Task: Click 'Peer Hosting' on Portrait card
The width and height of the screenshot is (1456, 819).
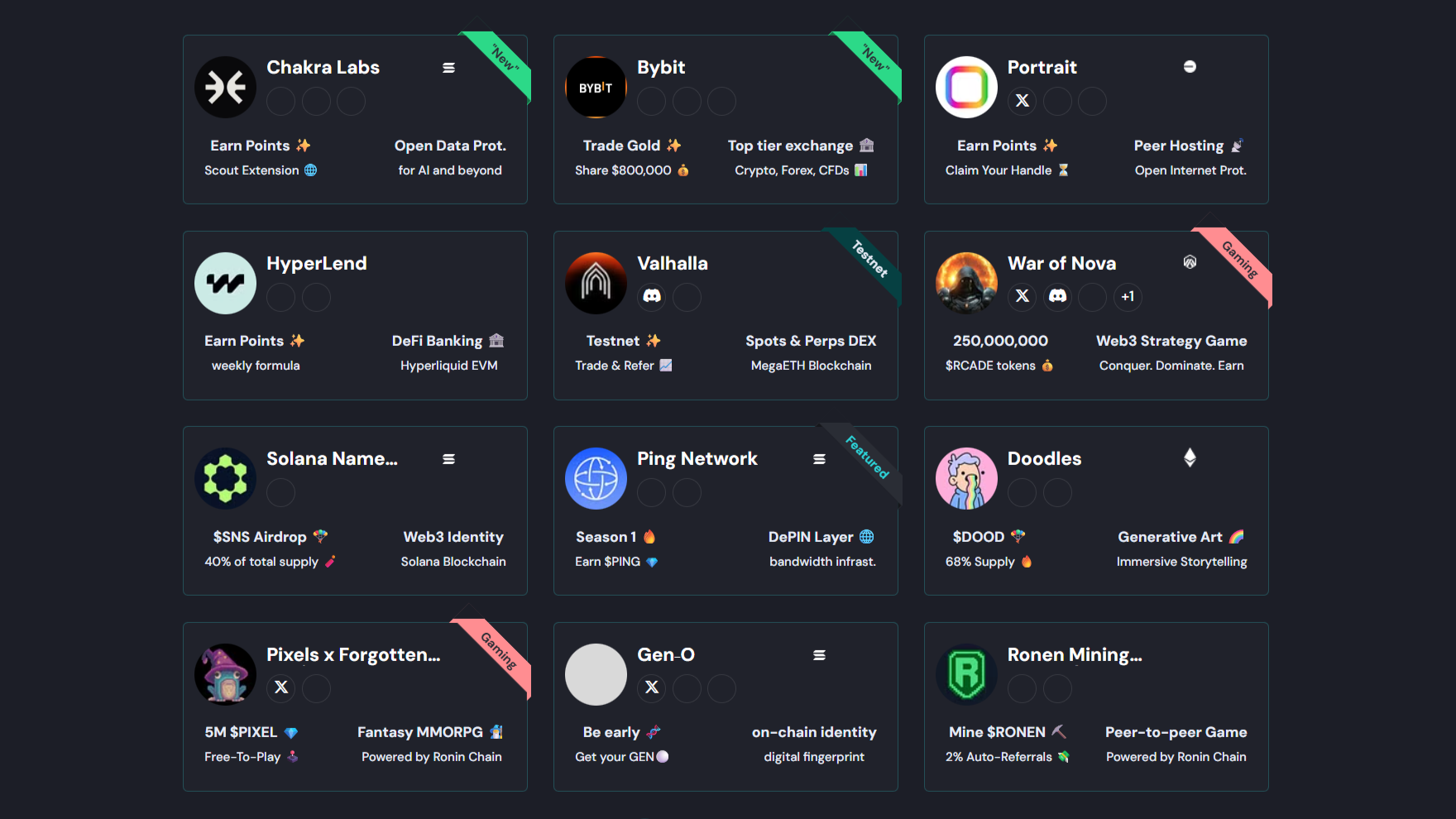Action: point(1189,146)
